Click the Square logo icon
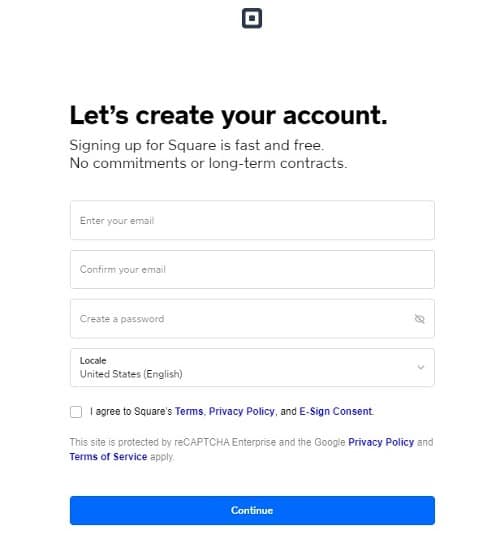Viewport: 500px width, 541px height. click(x=252, y=18)
